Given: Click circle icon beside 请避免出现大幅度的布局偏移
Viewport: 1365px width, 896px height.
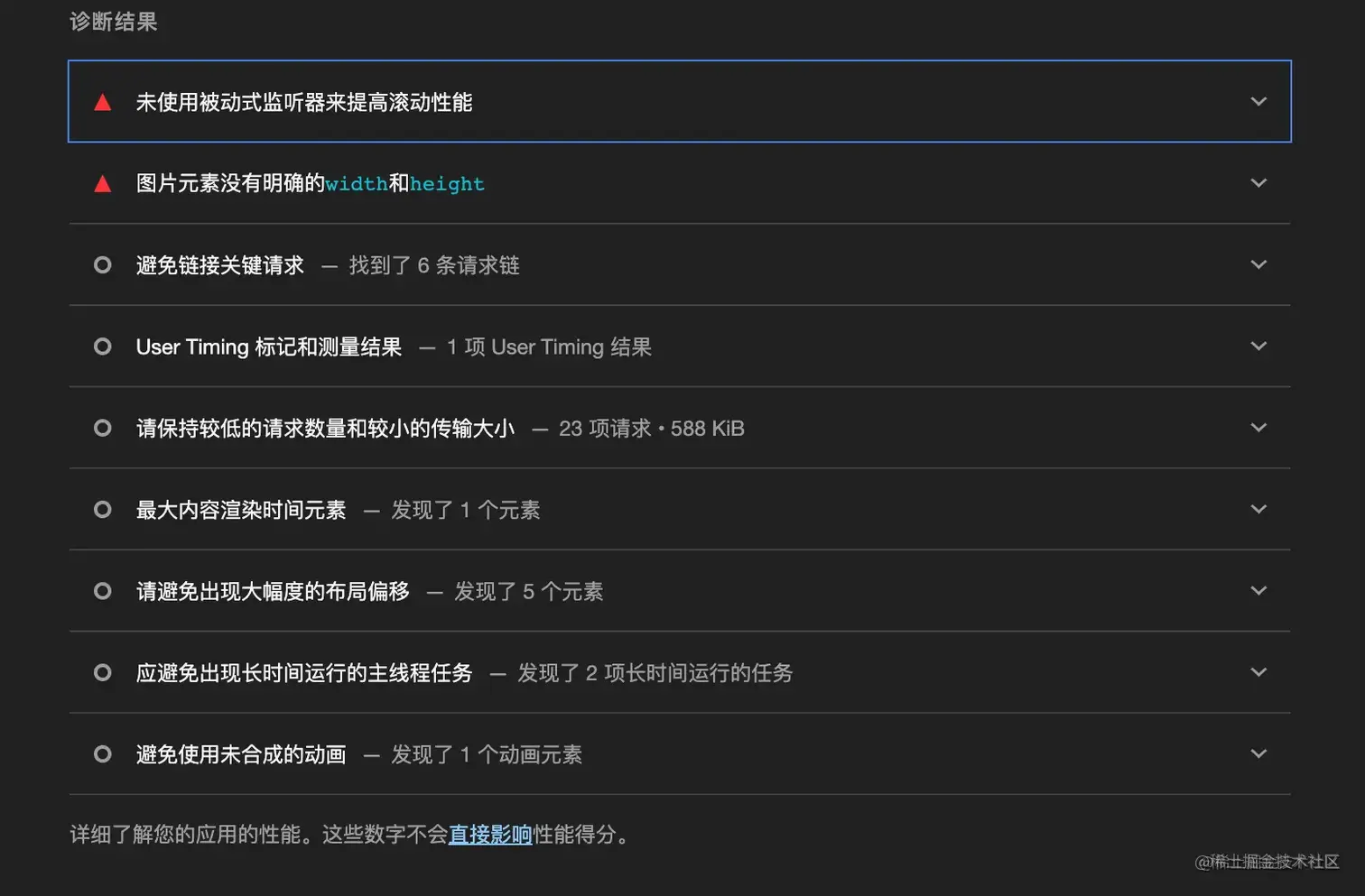Looking at the screenshot, I should (x=103, y=591).
